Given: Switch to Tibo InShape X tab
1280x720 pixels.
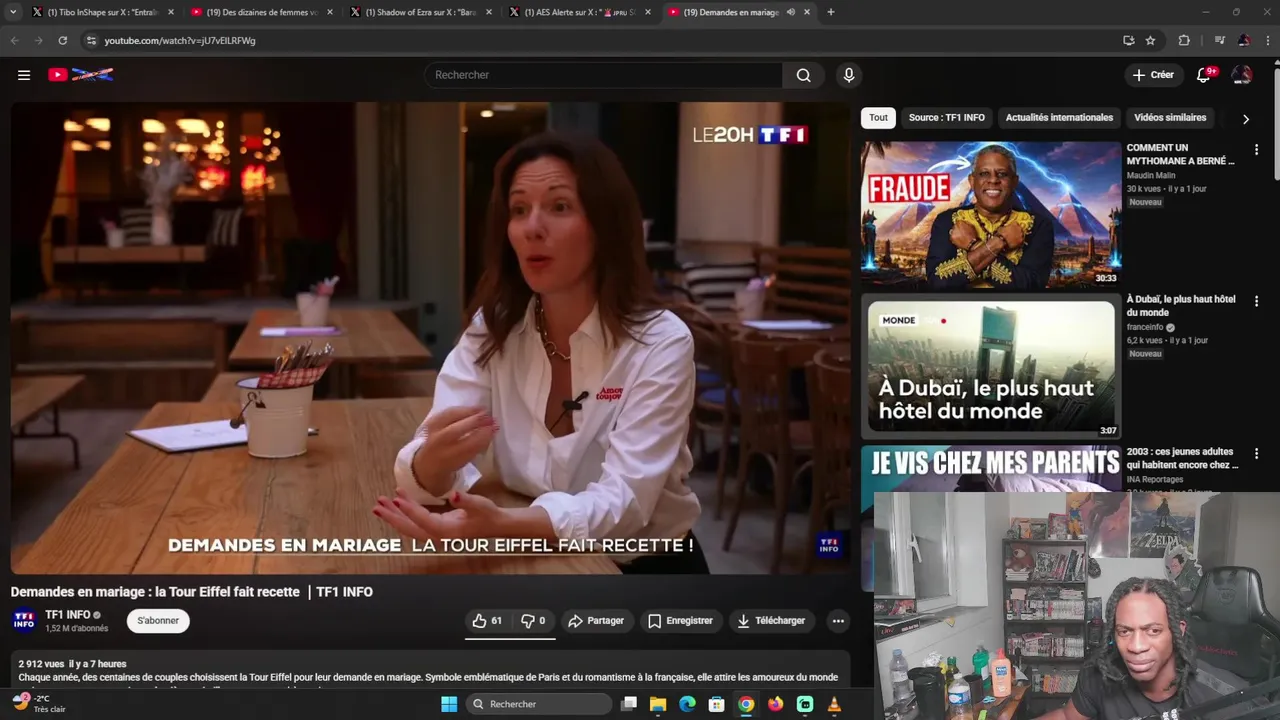Looking at the screenshot, I should (101, 12).
